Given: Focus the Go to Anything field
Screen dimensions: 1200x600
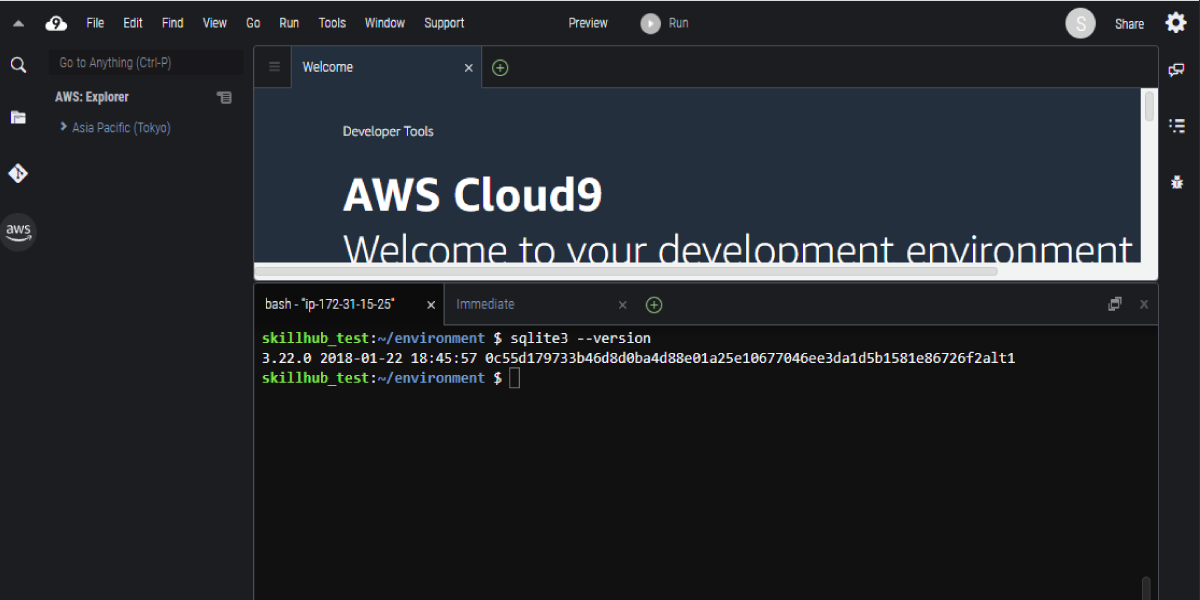Looking at the screenshot, I should 146,63.
